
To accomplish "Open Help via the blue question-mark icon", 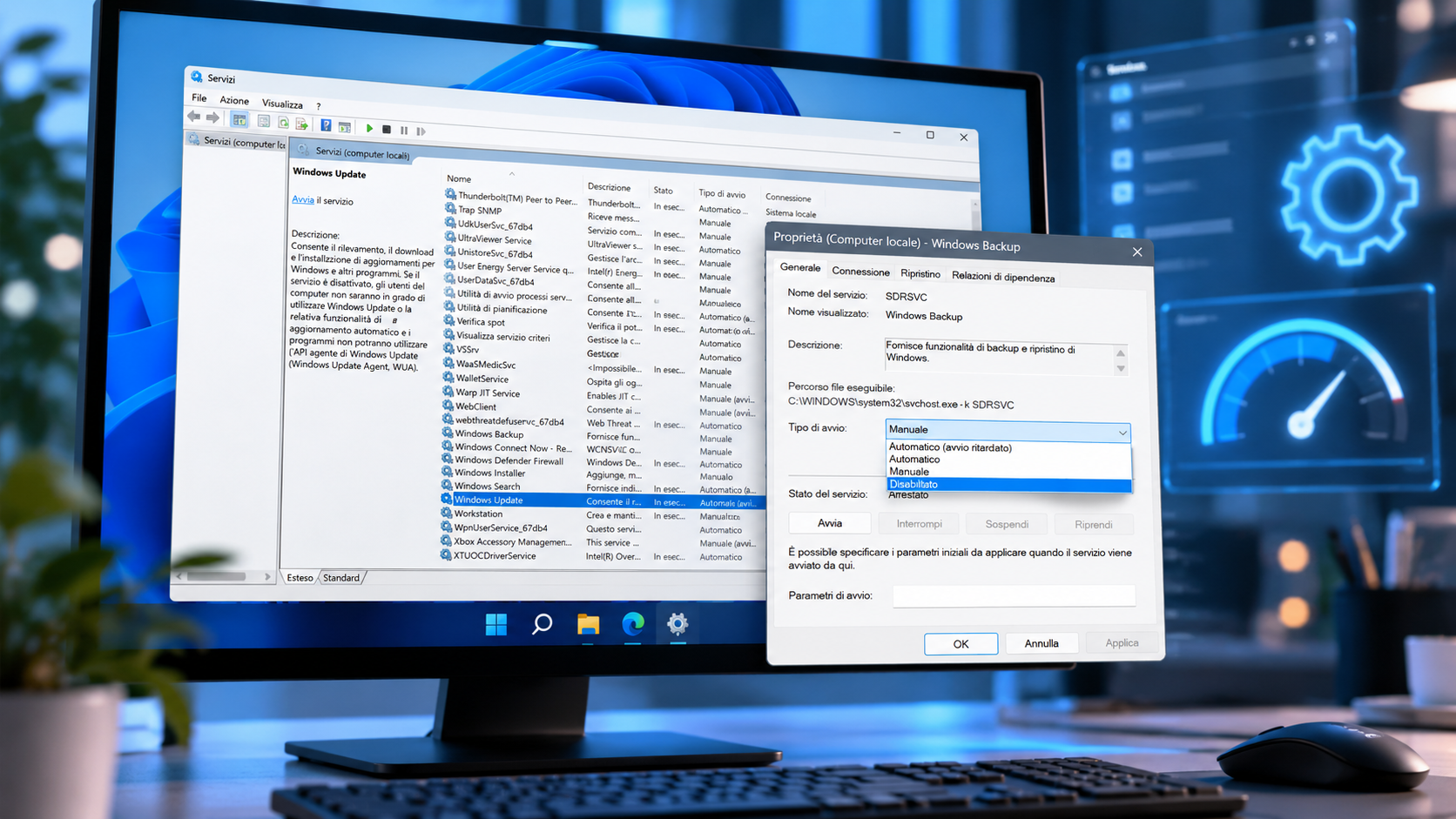I will click(x=326, y=125).
